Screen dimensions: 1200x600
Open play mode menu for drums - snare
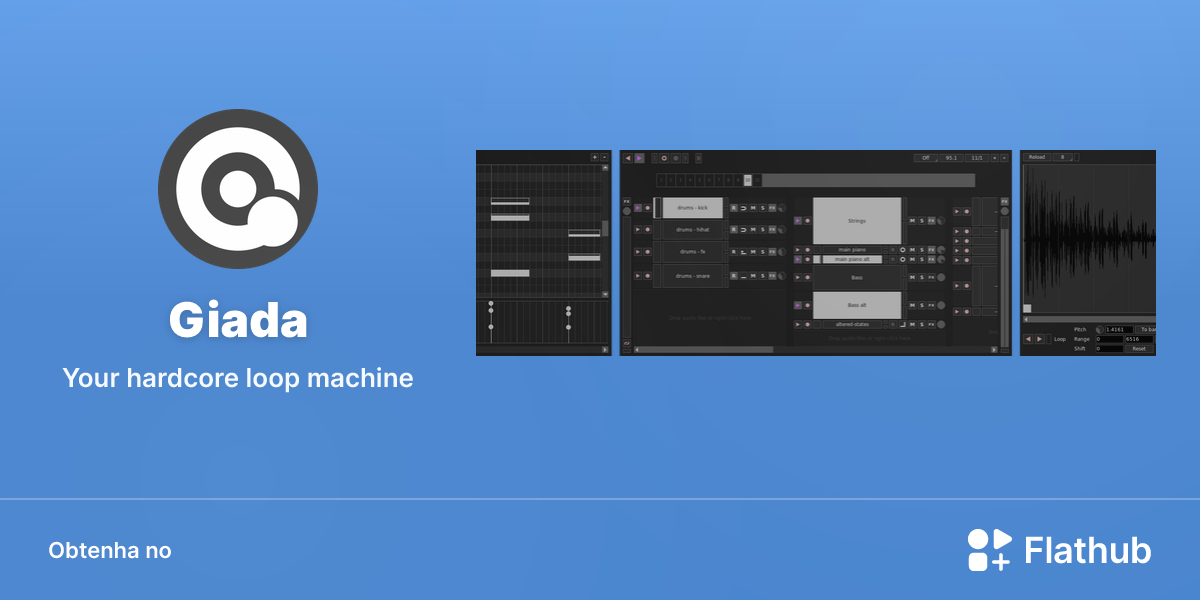743,276
